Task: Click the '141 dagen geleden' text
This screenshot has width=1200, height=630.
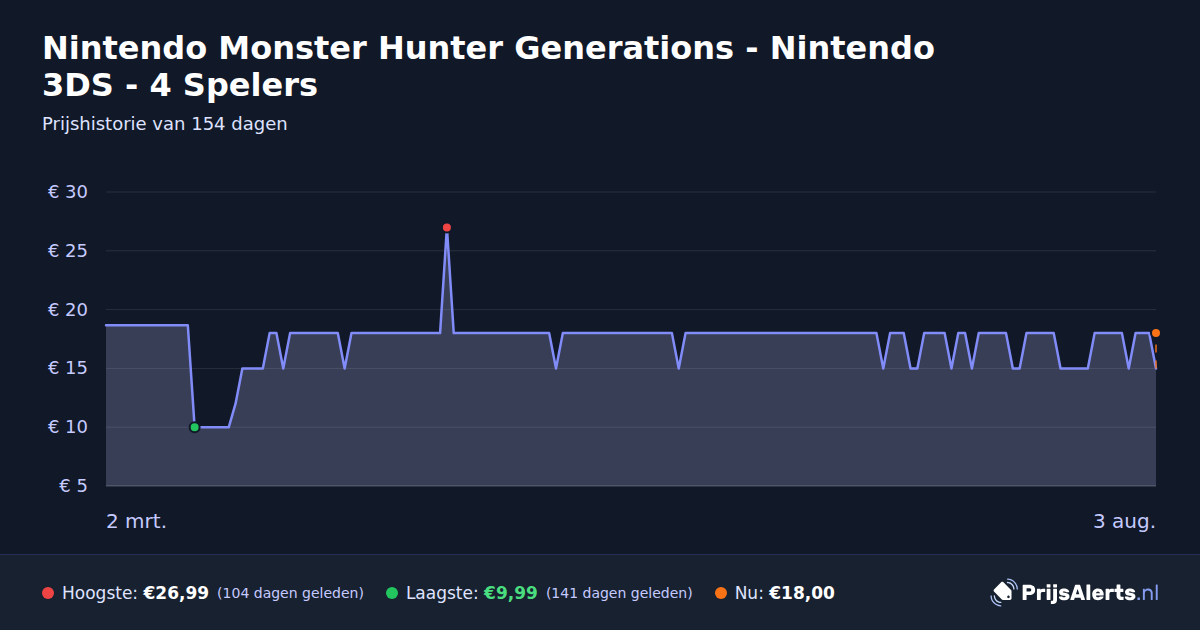Action: point(619,593)
